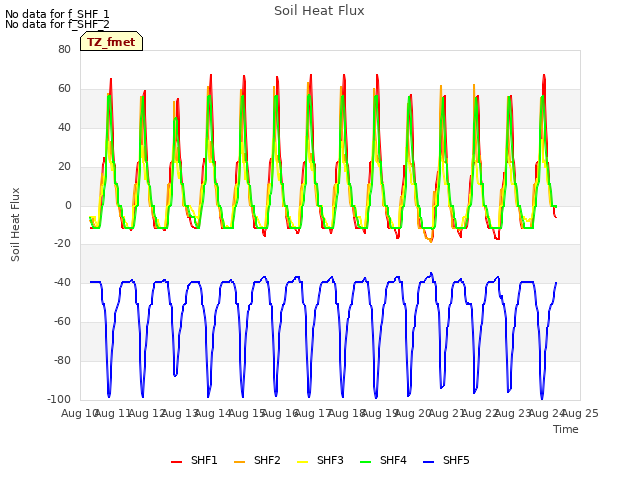Image resolution: width=640 pixels, height=480 pixels.
Task: Toggle the SHF2 legend entry
Action: (257, 460)
